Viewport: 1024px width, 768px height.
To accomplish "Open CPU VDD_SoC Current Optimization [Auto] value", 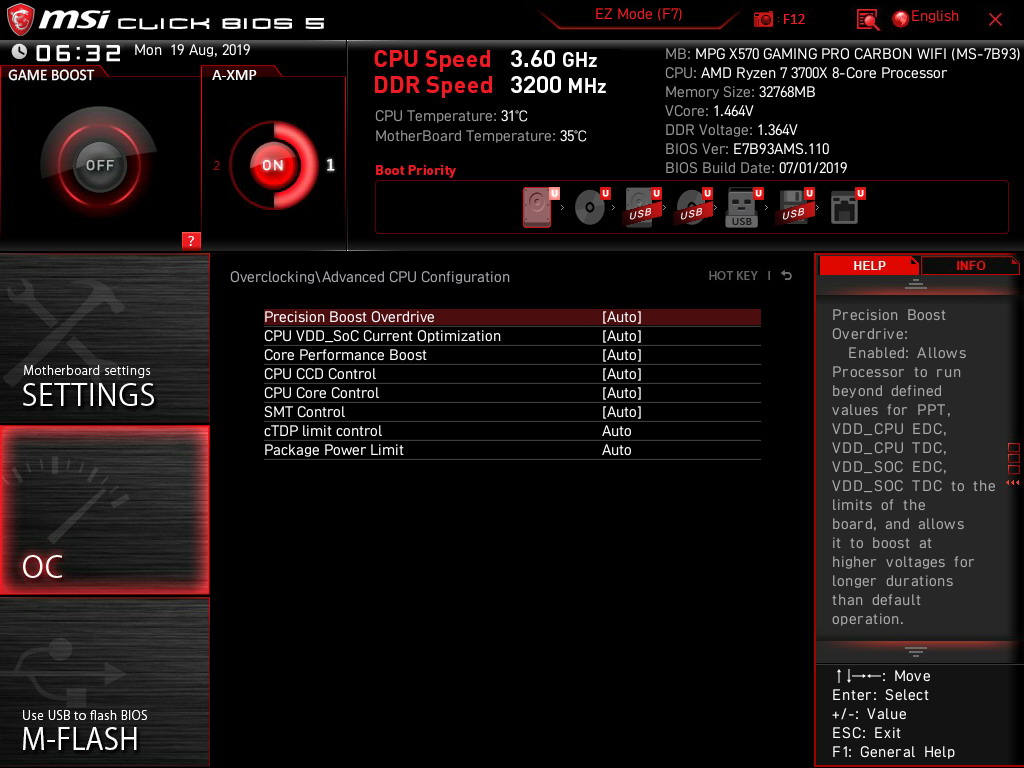I will coord(622,336).
